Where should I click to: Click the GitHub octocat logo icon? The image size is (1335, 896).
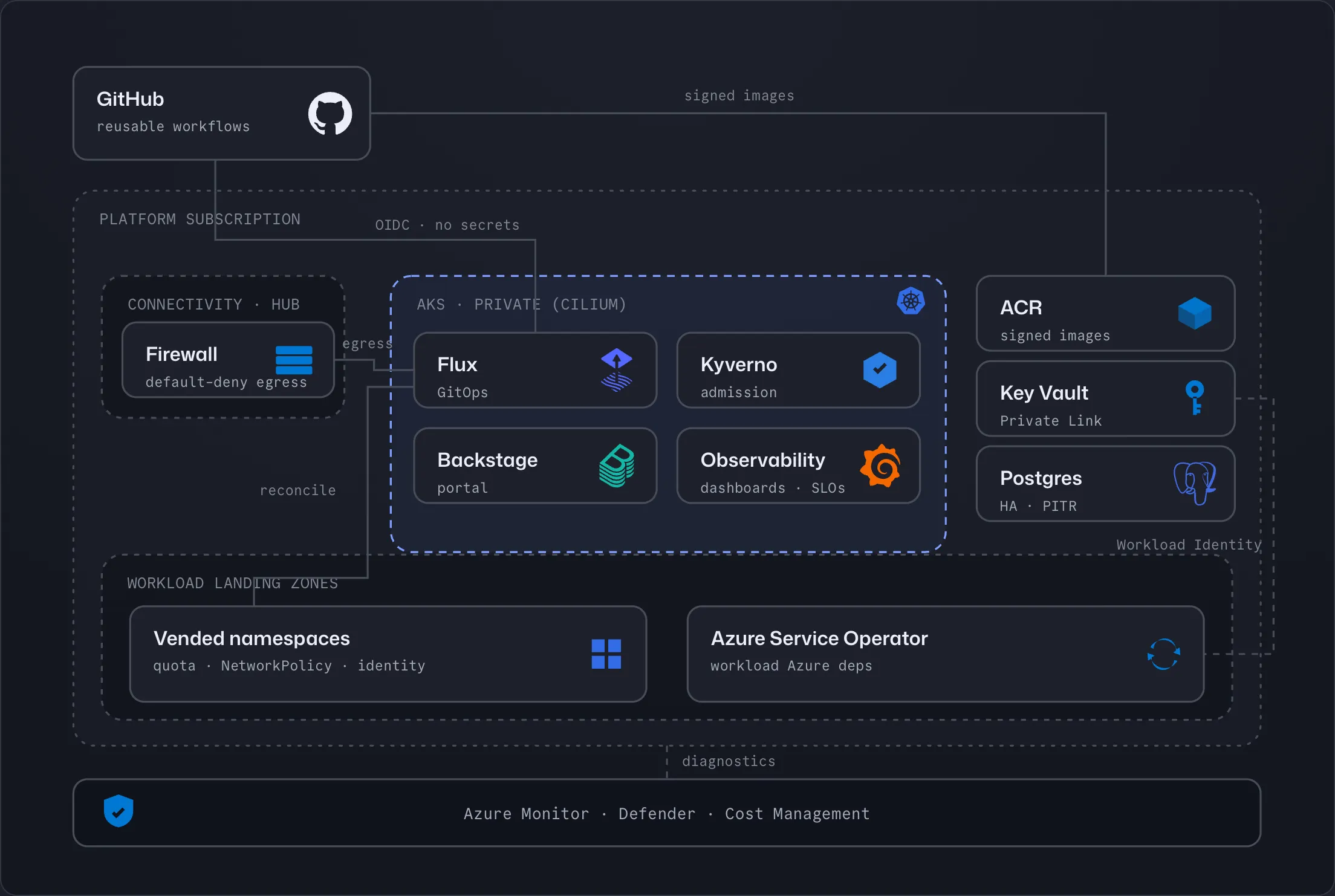click(x=330, y=114)
